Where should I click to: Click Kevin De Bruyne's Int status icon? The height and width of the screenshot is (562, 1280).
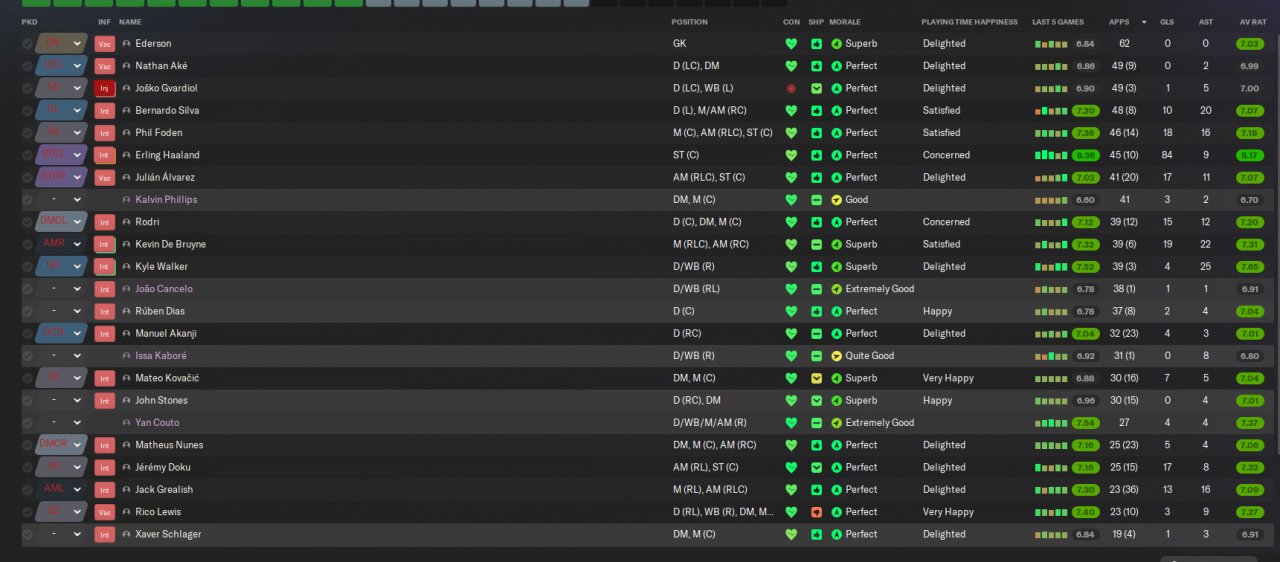tap(105, 244)
